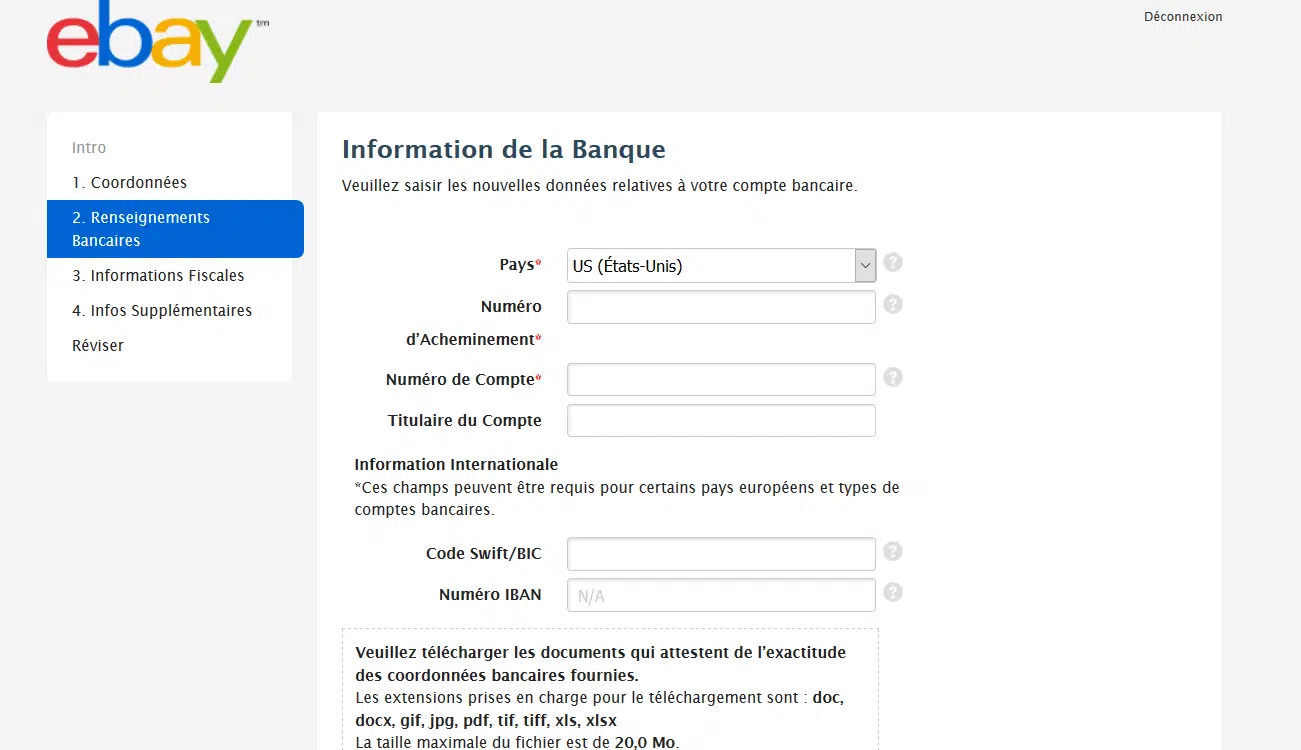Show help for Numéro IBAN field

coord(893,592)
